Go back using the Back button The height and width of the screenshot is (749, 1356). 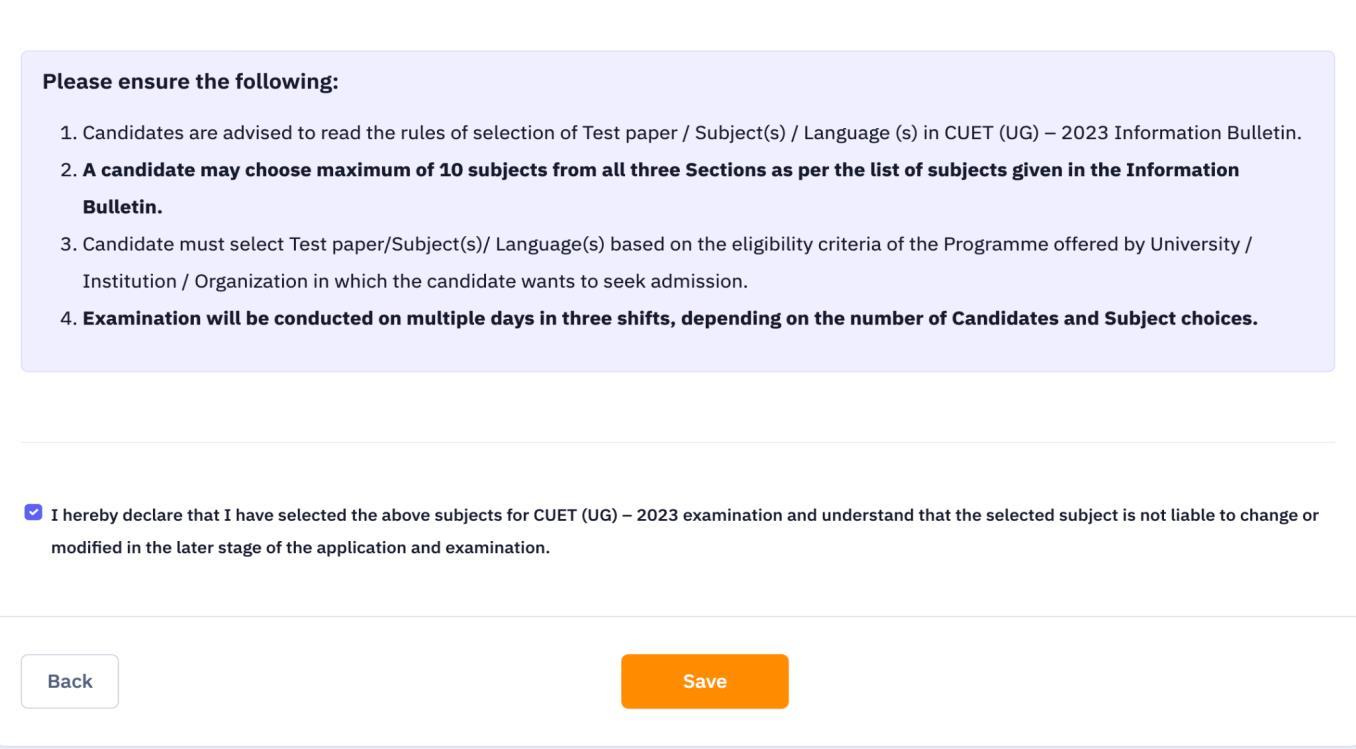[70, 681]
